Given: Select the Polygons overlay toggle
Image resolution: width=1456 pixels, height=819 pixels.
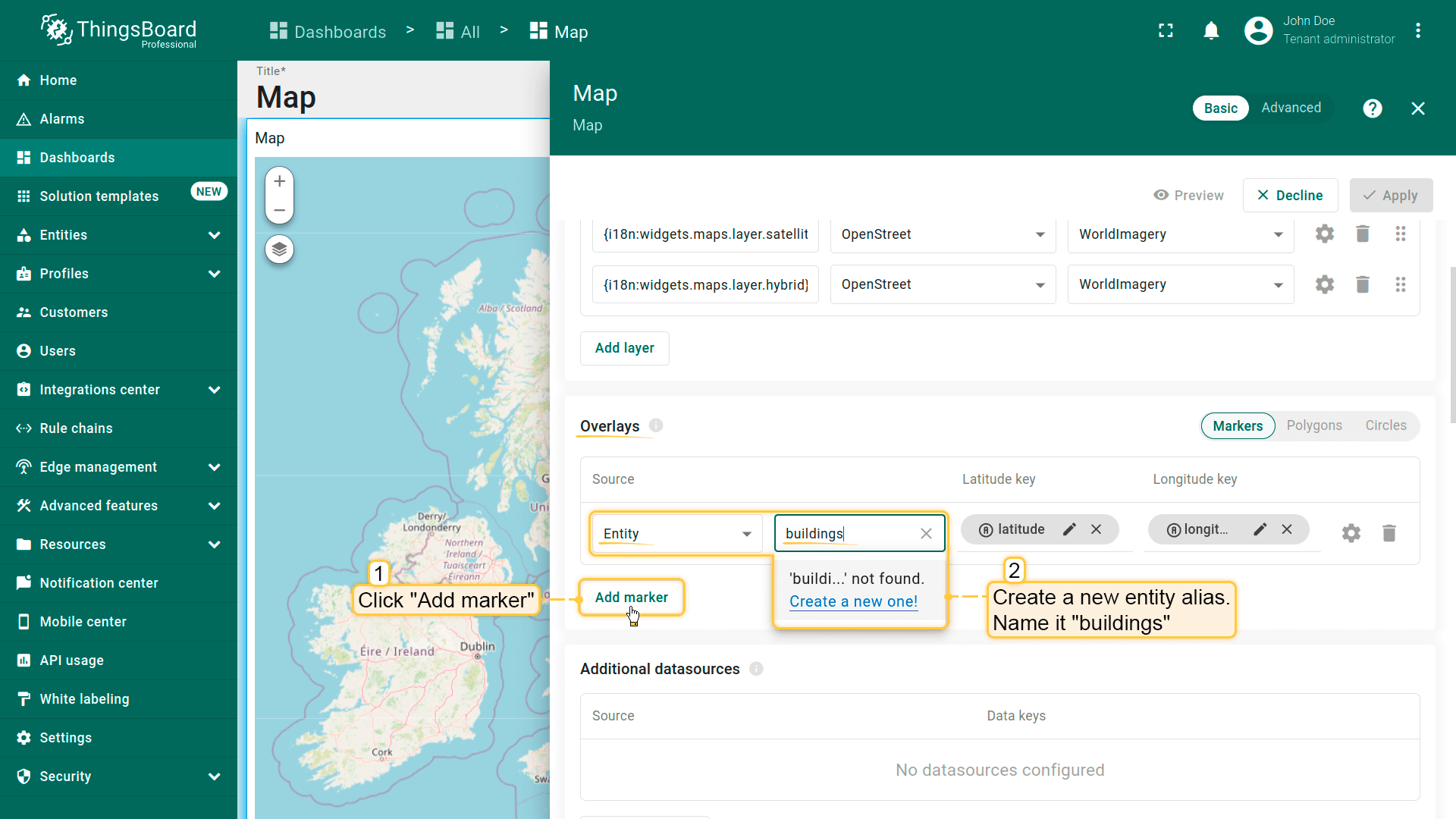Looking at the screenshot, I should click(1313, 425).
